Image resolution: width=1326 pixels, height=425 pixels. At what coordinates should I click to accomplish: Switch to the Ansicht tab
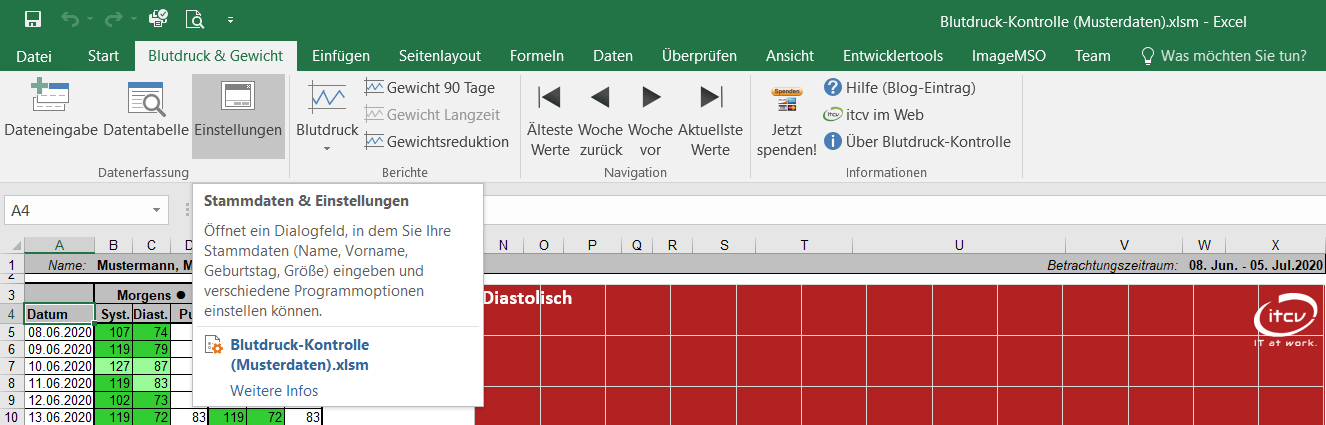tap(790, 56)
